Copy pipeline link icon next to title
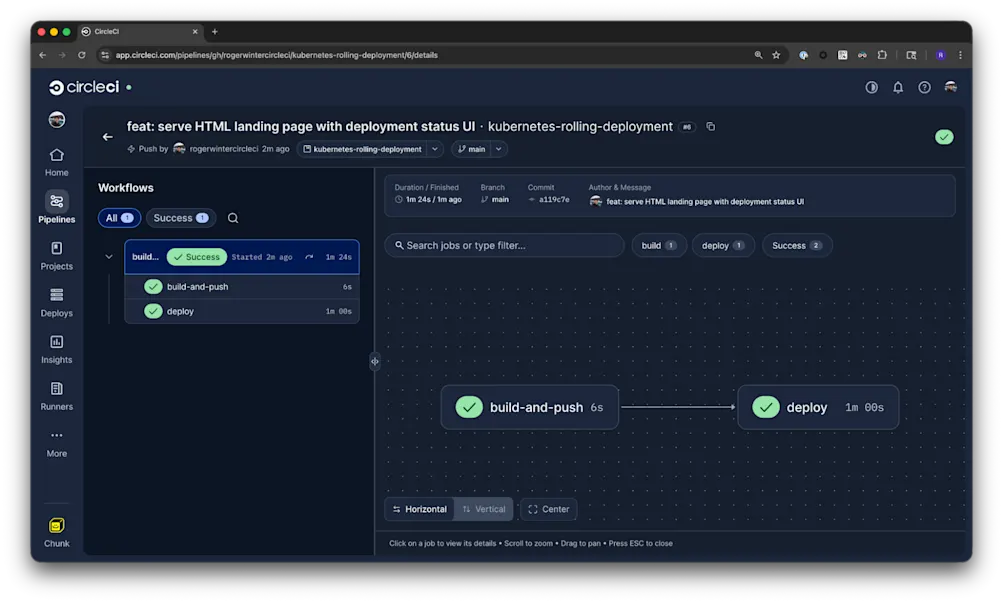 pyautogui.click(x=710, y=127)
